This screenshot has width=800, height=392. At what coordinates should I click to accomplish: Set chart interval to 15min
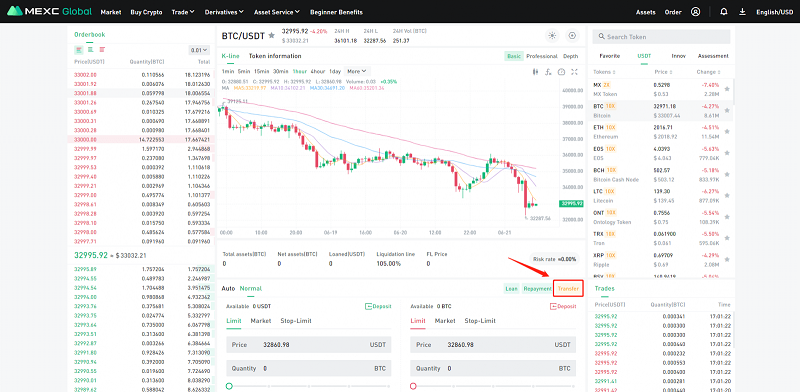pyautogui.click(x=262, y=71)
